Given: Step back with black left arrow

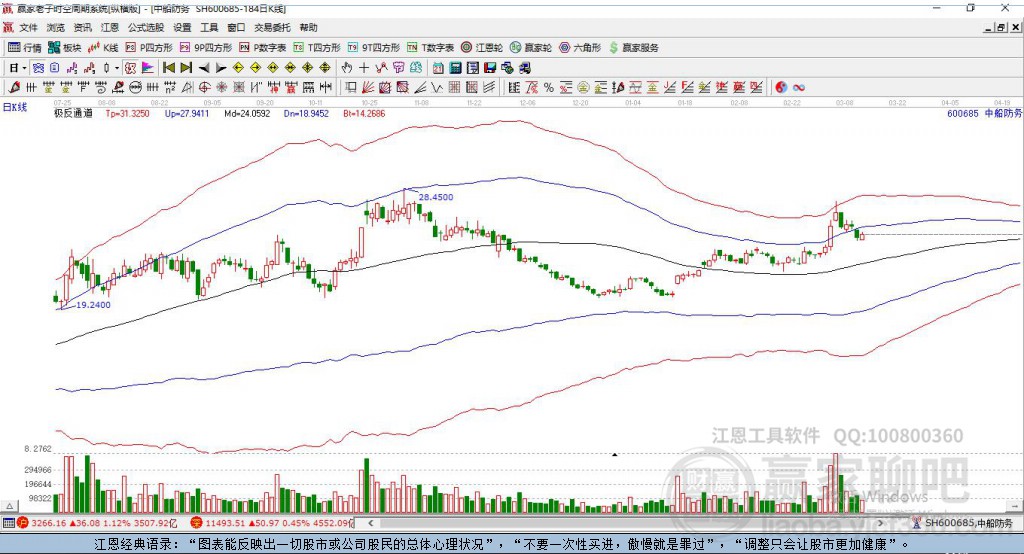Looking at the screenshot, I should [x=204, y=68].
